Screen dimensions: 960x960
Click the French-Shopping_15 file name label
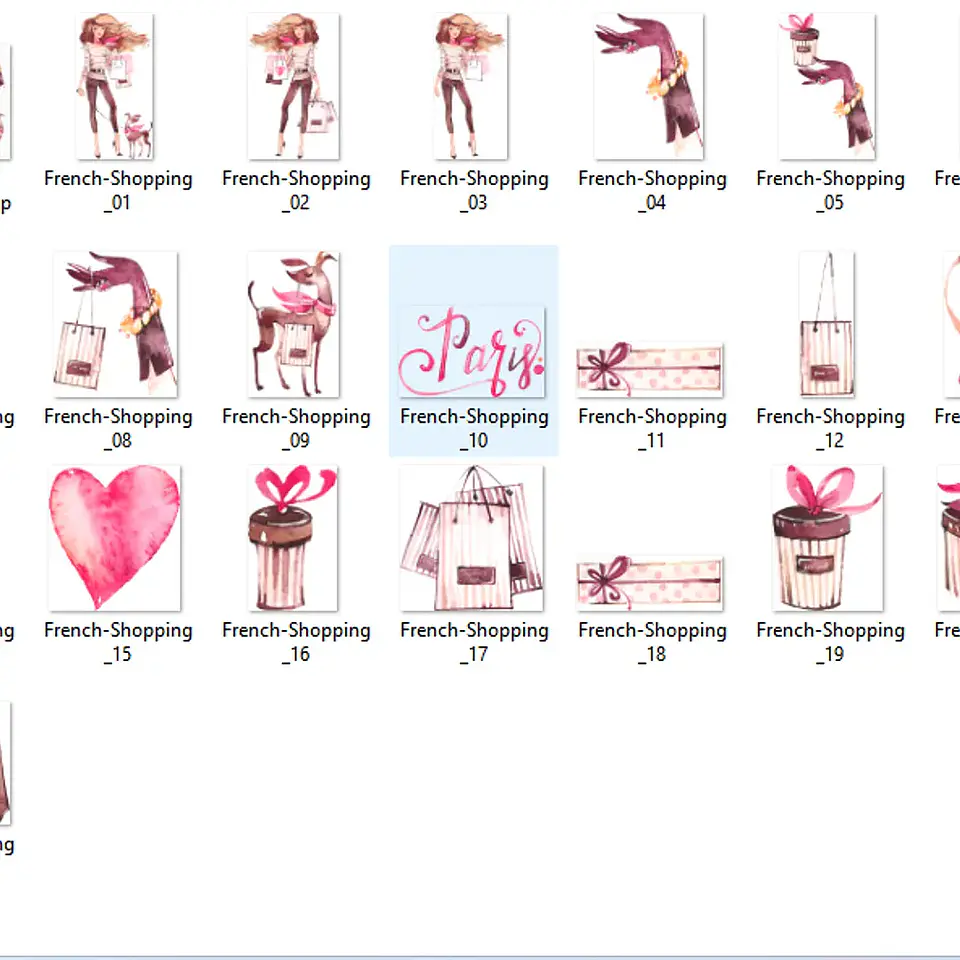tap(118, 642)
